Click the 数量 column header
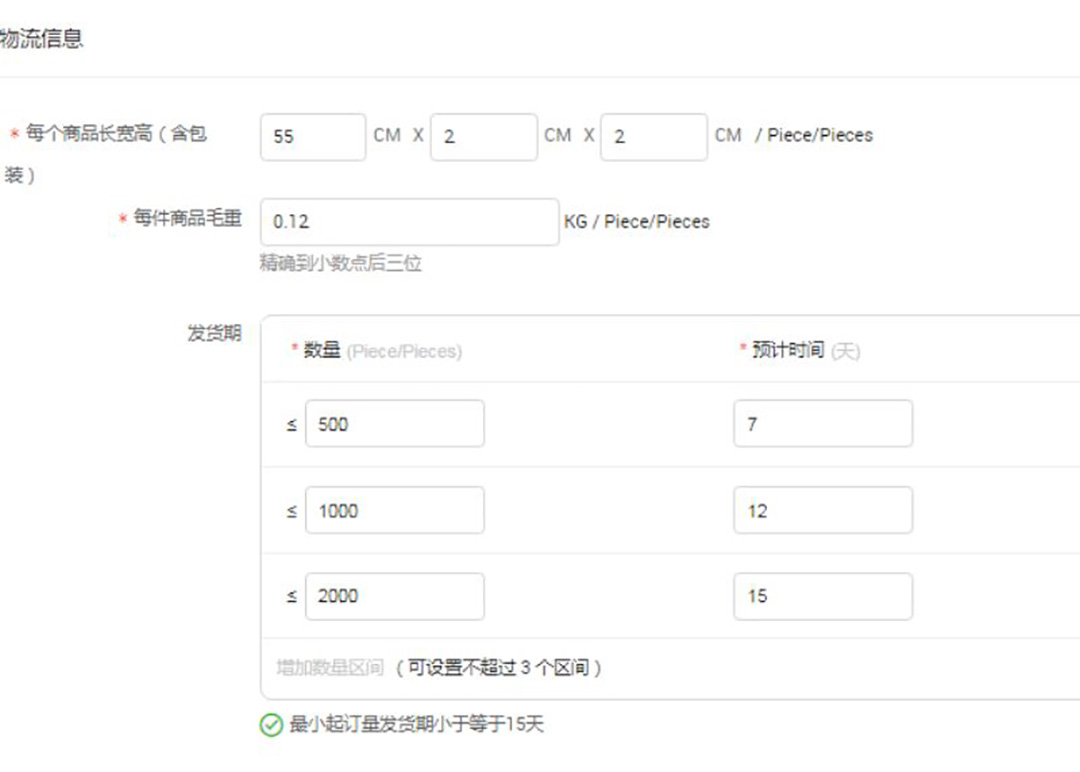 click(x=322, y=350)
